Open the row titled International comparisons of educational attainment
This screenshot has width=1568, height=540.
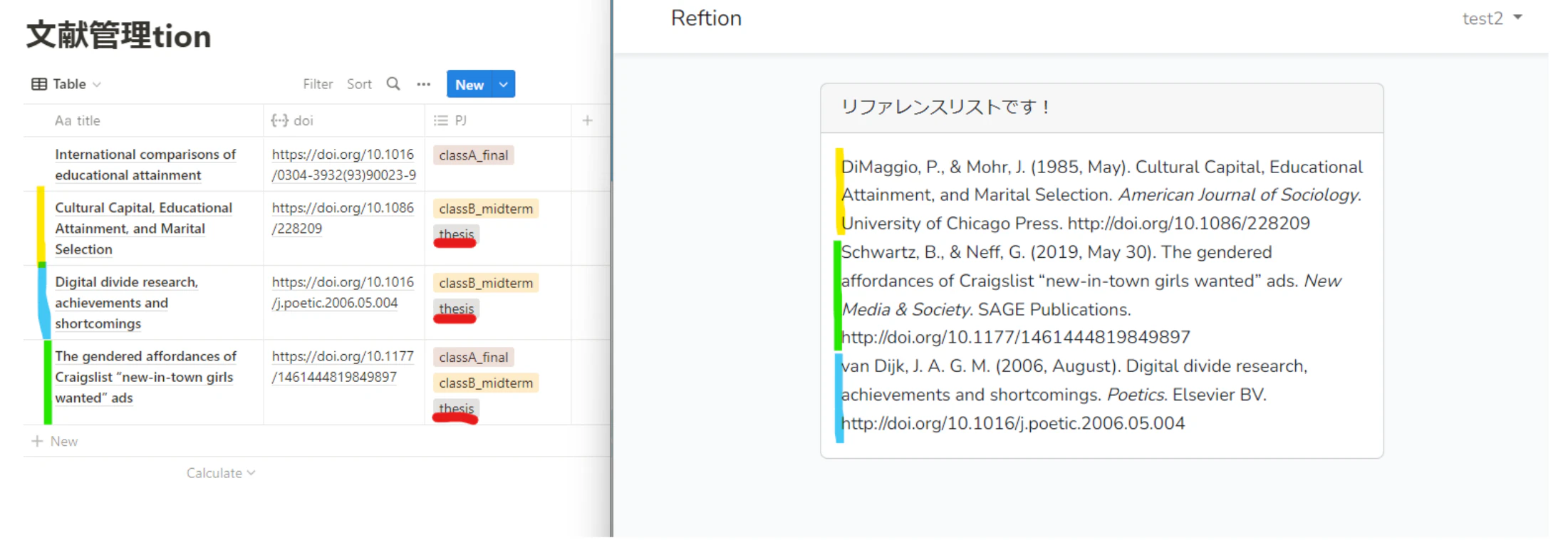[145, 165]
